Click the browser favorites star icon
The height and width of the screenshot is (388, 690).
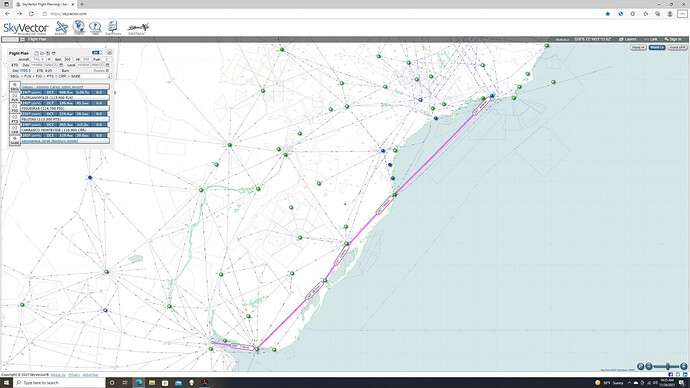(x=608, y=14)
